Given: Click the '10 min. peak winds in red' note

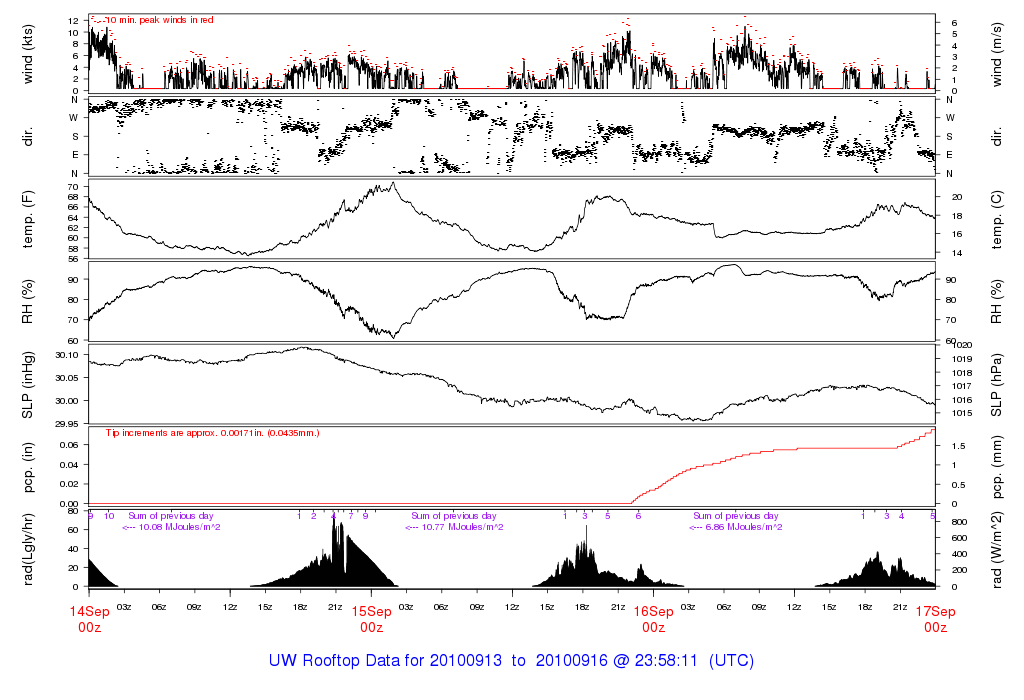Looking at the screenshot, I should point(159,20).
